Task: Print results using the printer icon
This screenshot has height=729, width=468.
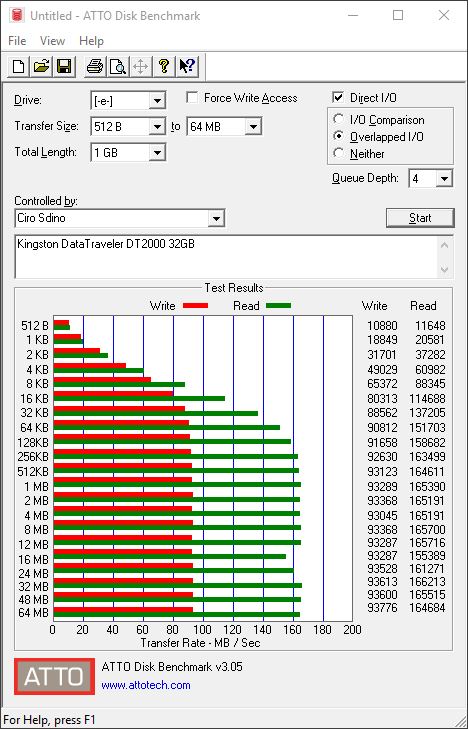Action: [95, 66]
